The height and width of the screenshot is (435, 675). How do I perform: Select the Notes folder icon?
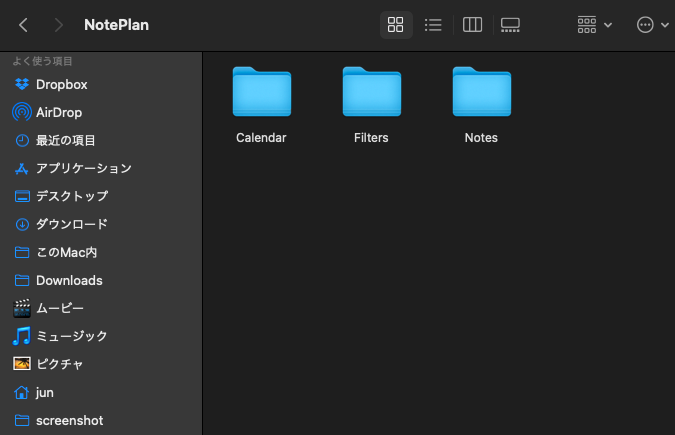[482, 91]
